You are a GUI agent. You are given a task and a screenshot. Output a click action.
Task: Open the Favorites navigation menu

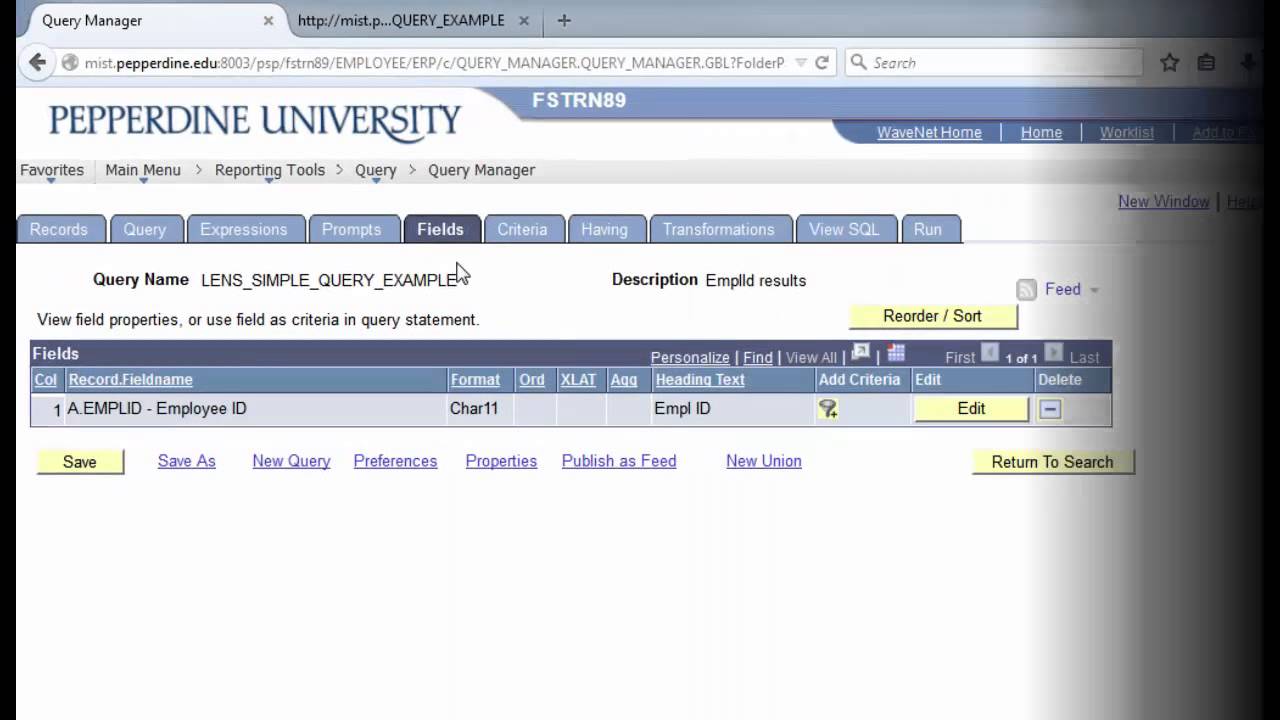click(52, 170)
